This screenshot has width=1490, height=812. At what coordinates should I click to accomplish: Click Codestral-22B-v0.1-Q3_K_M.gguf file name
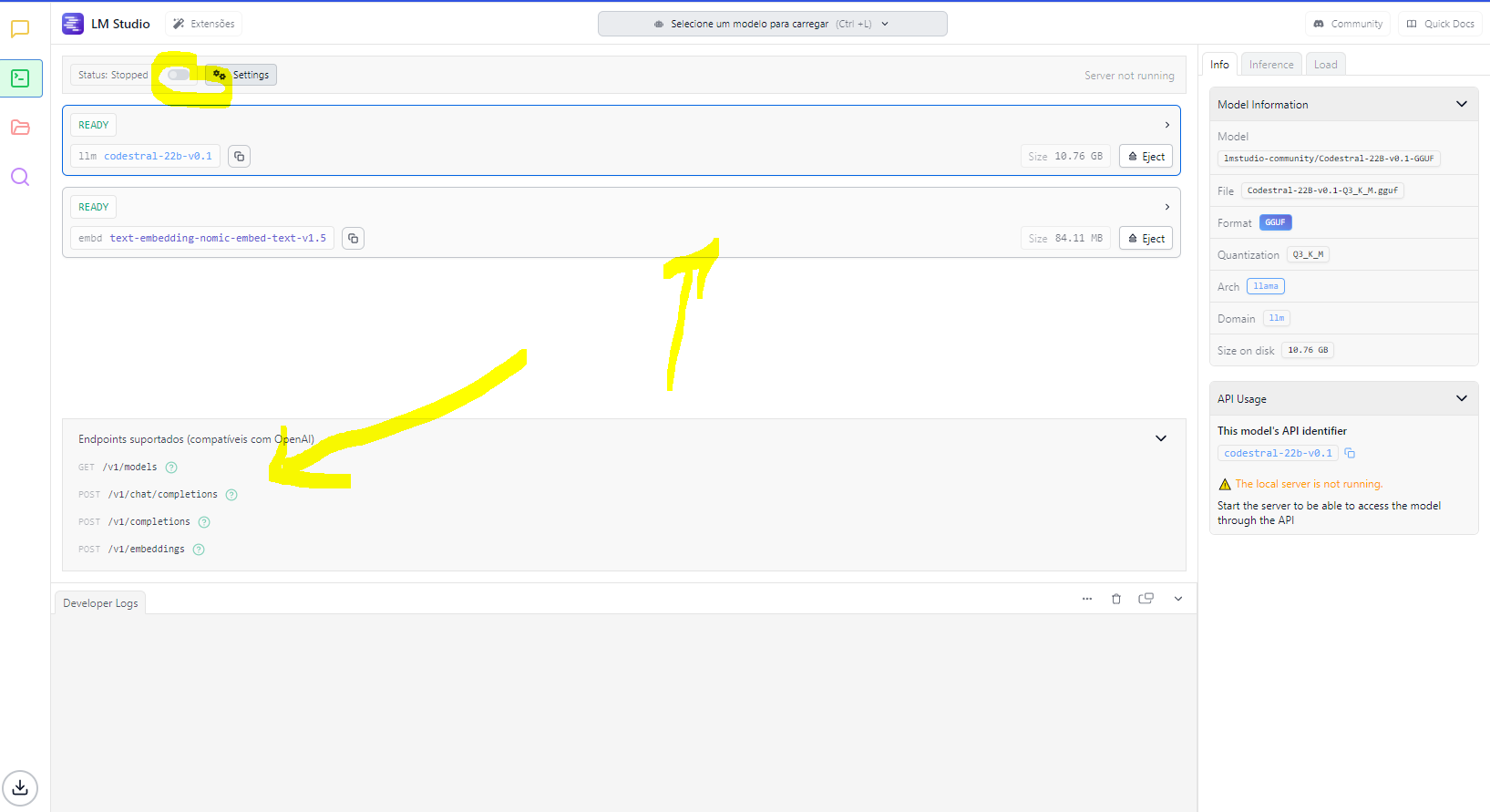click(x=1322, y=190)
